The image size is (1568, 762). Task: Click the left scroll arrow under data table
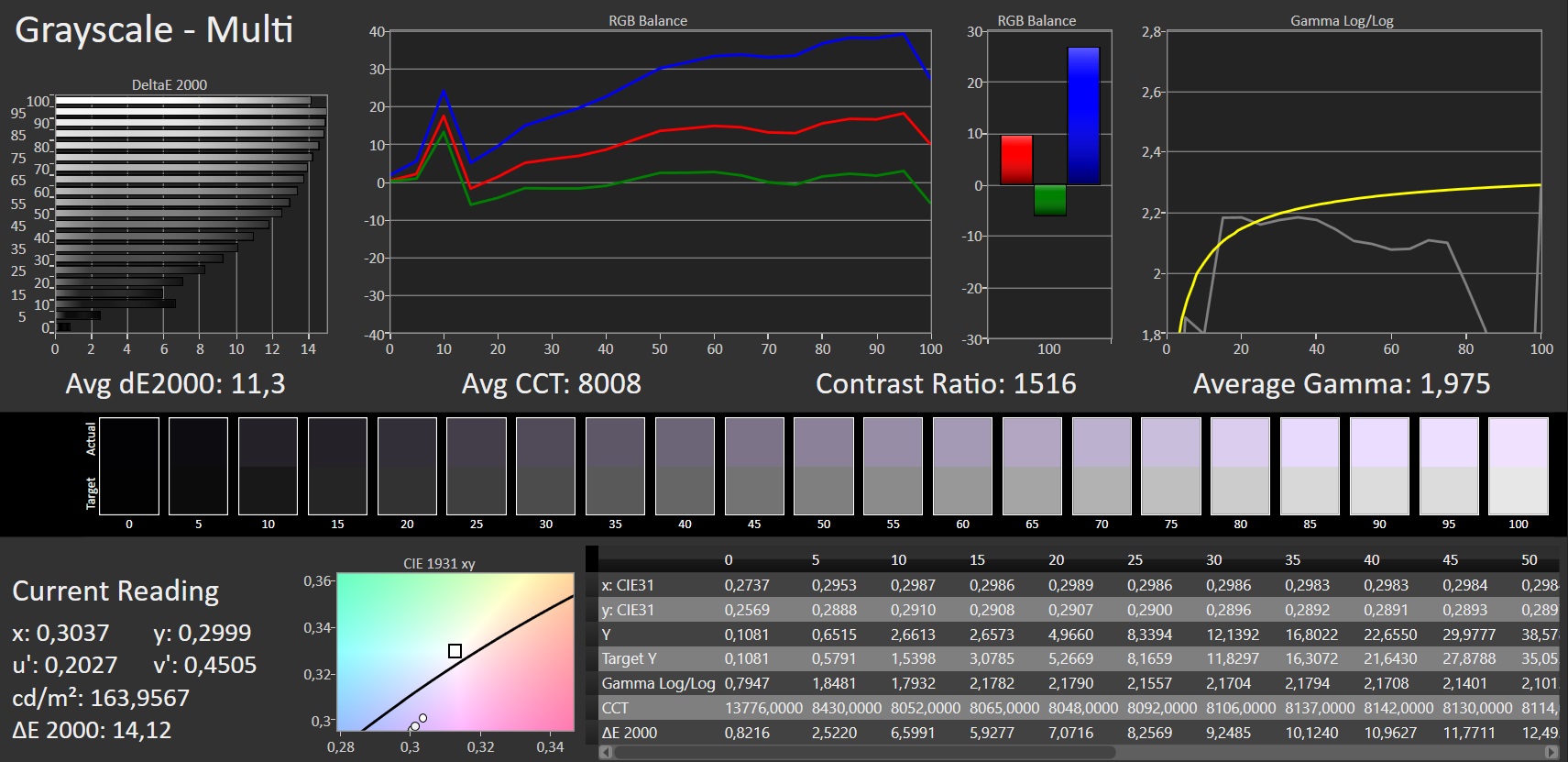point(605,752)
